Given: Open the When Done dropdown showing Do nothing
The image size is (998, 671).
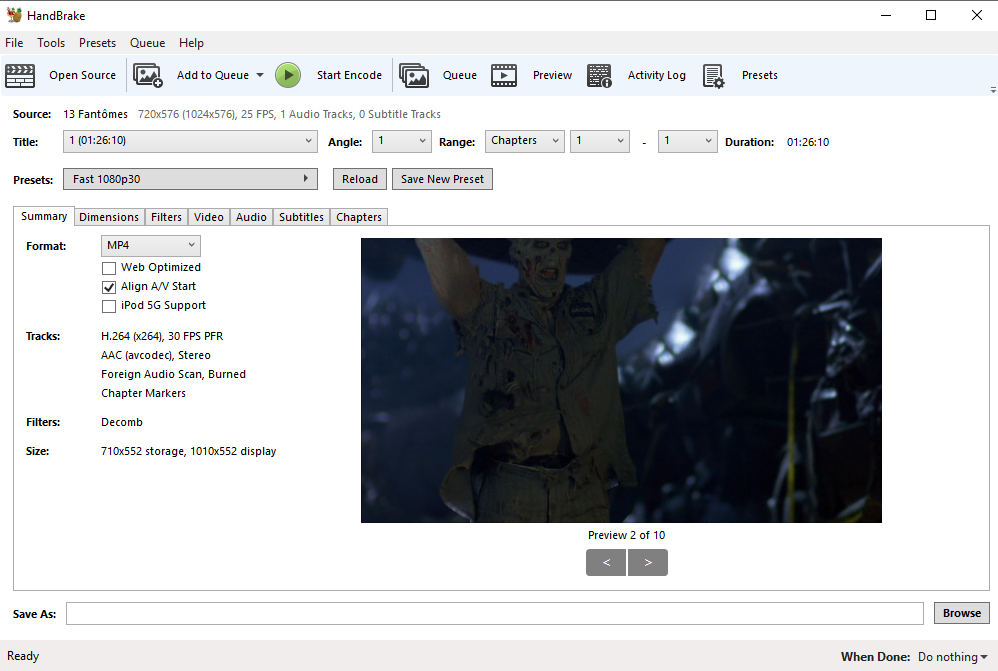Looking at the screenshot, I should point(952,657).
